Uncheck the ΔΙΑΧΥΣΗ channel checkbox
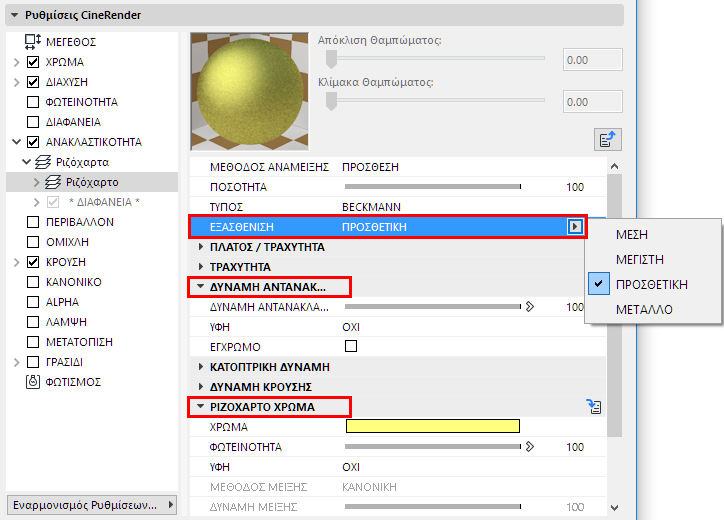The height and width of the screenshot is (520, 724). pyautogui.click(x=33, y=82)
